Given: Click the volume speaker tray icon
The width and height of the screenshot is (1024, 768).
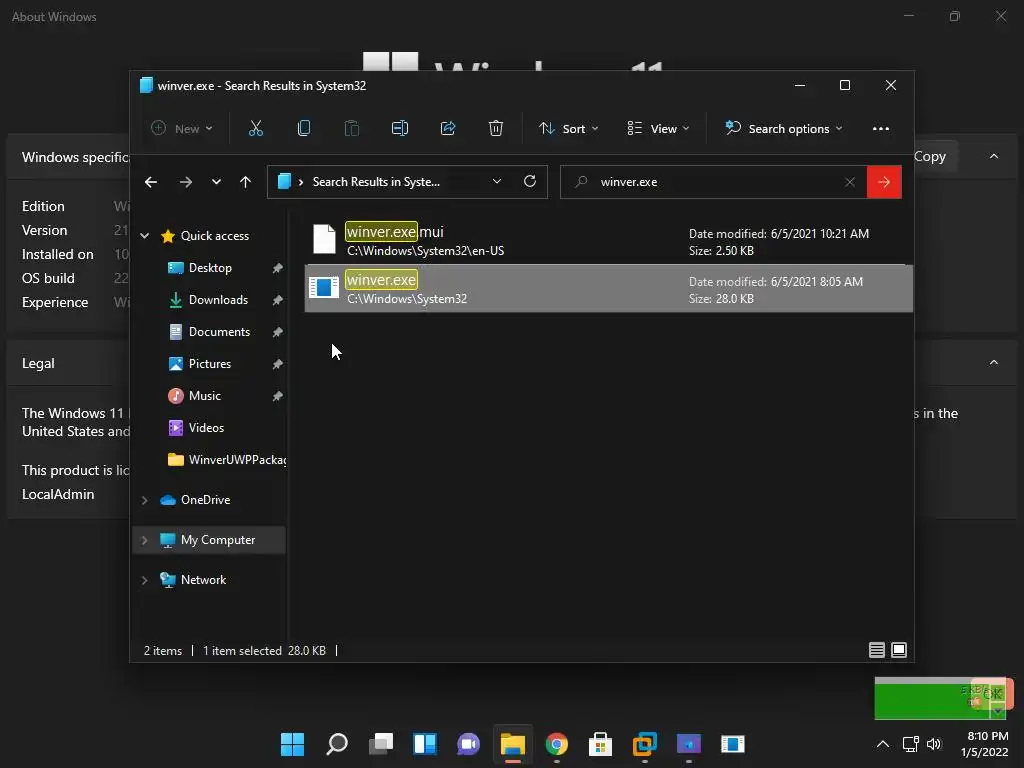Looking at the screenshot, I should pos(934,744).
